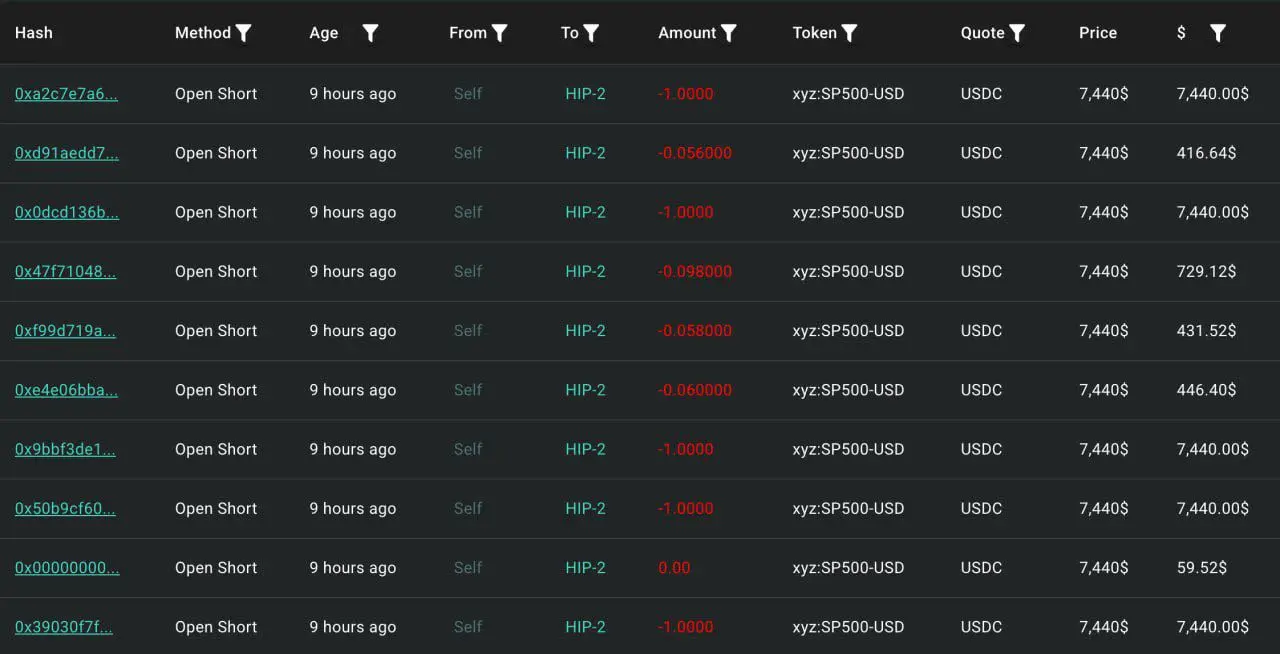
Task: Click Self in the 0xa2c7e7a6 row
Action: point(468,94)
